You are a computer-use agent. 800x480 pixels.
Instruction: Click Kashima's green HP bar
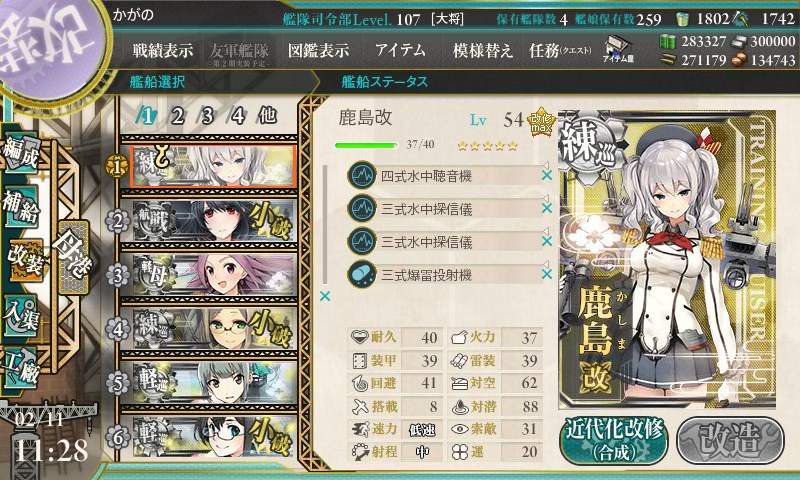366,145
